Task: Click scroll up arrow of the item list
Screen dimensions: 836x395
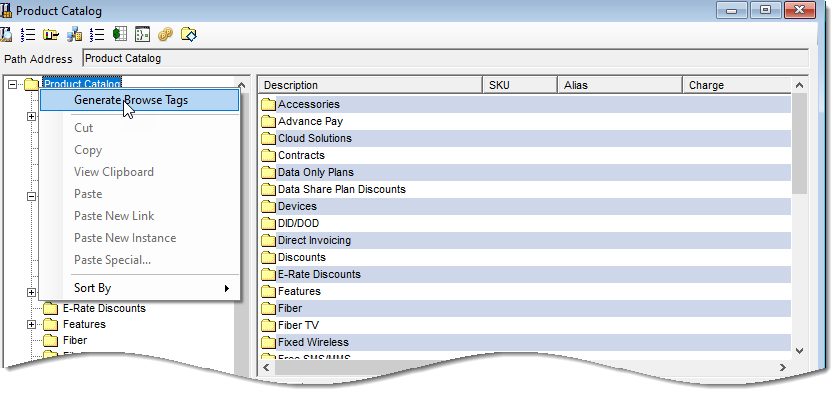Action: pyautogui.click(x=799, y=85)
